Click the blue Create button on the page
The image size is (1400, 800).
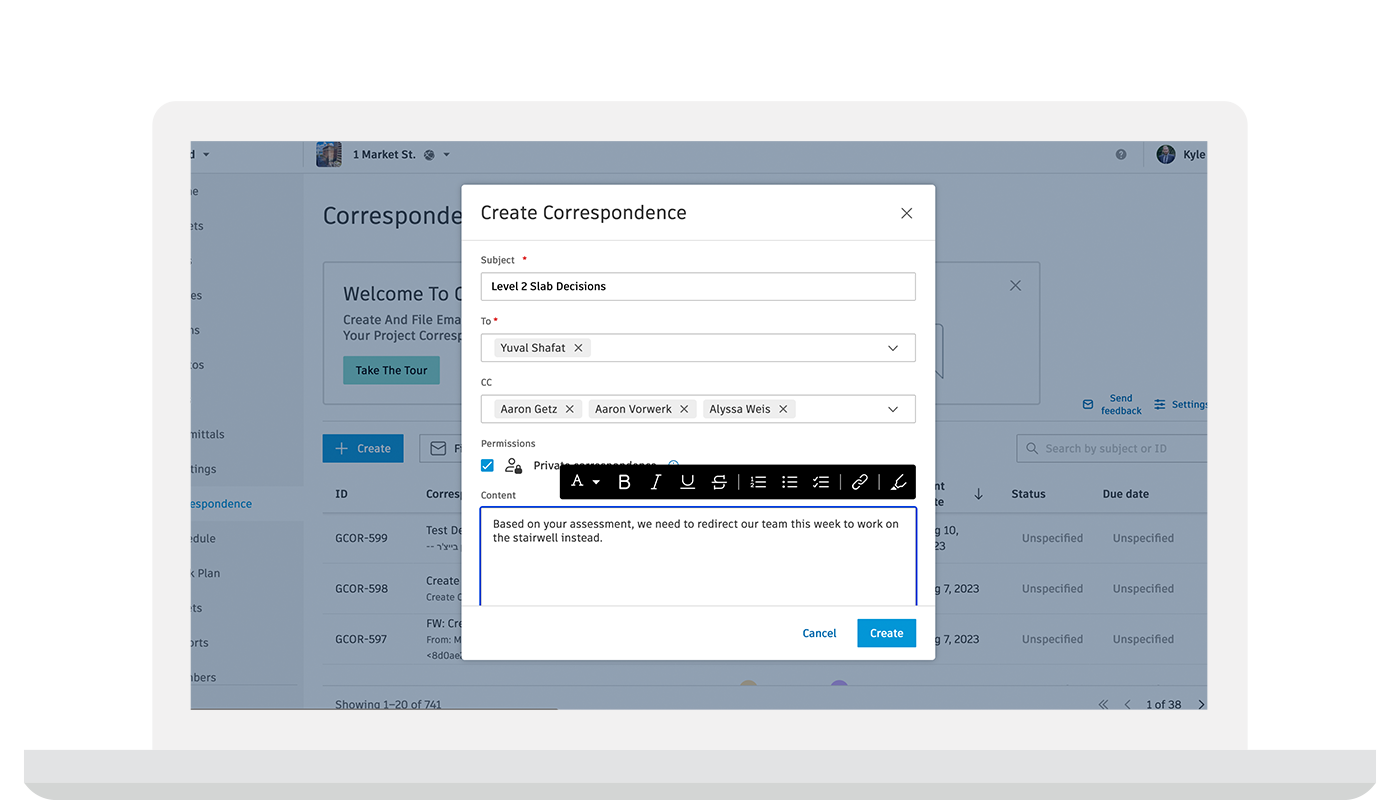(363, 448)
